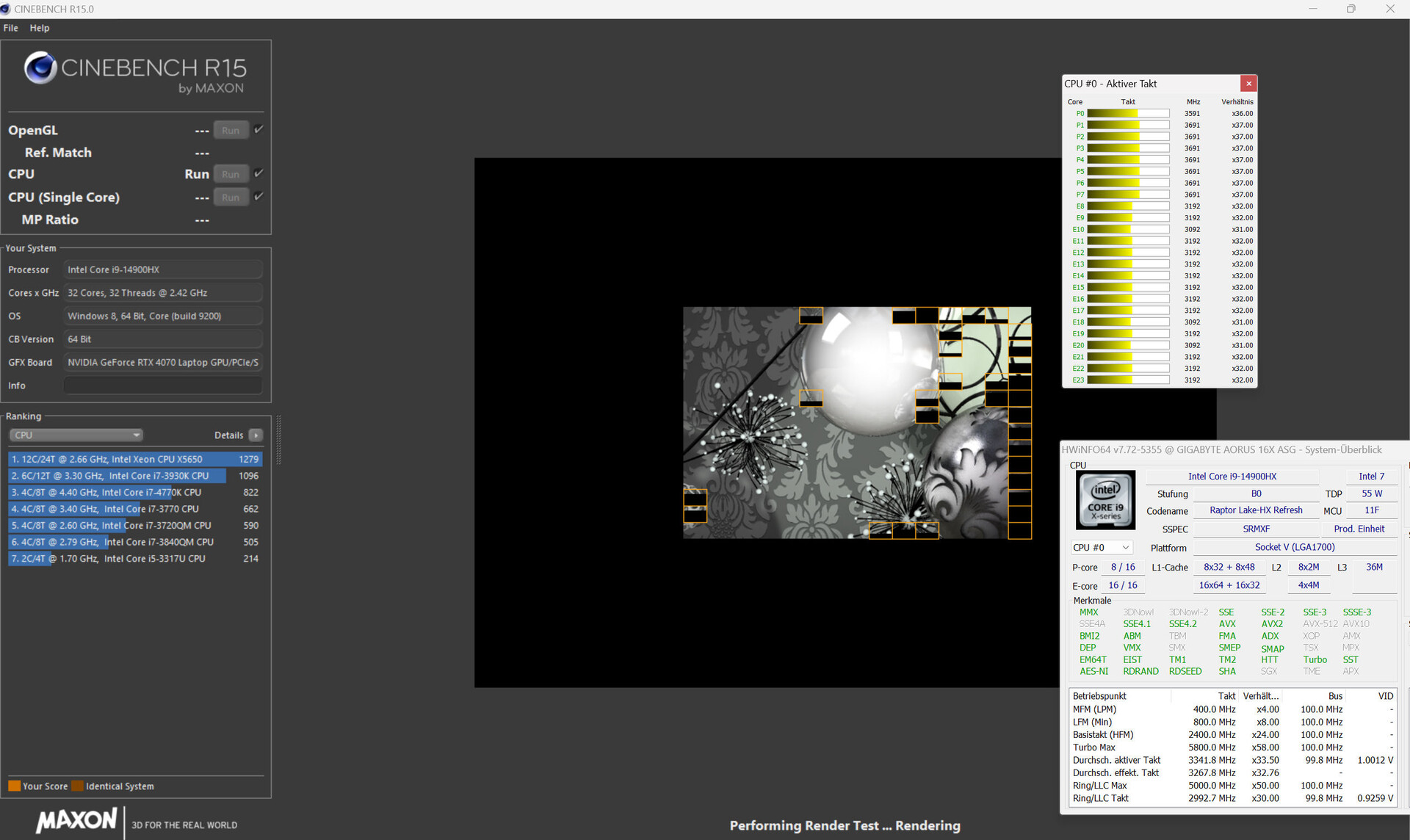
Task: Click the E23 core clock bar
Action: point(1128,380)
